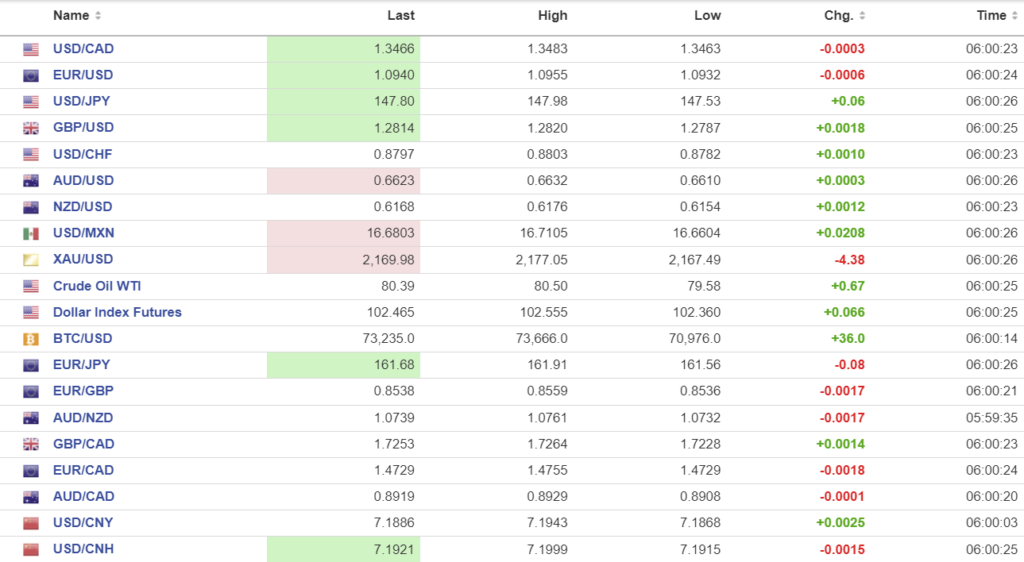
Task: Open the USD/JPY pair page
Action: pos(83,101)
